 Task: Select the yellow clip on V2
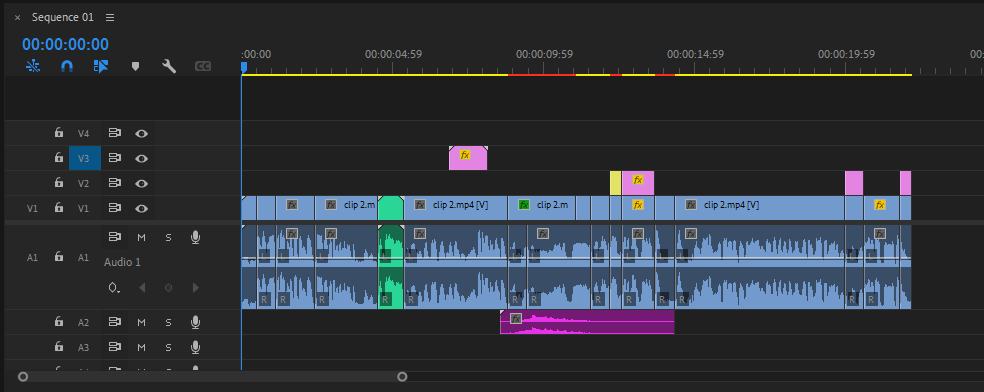click(x=616, y=183)
